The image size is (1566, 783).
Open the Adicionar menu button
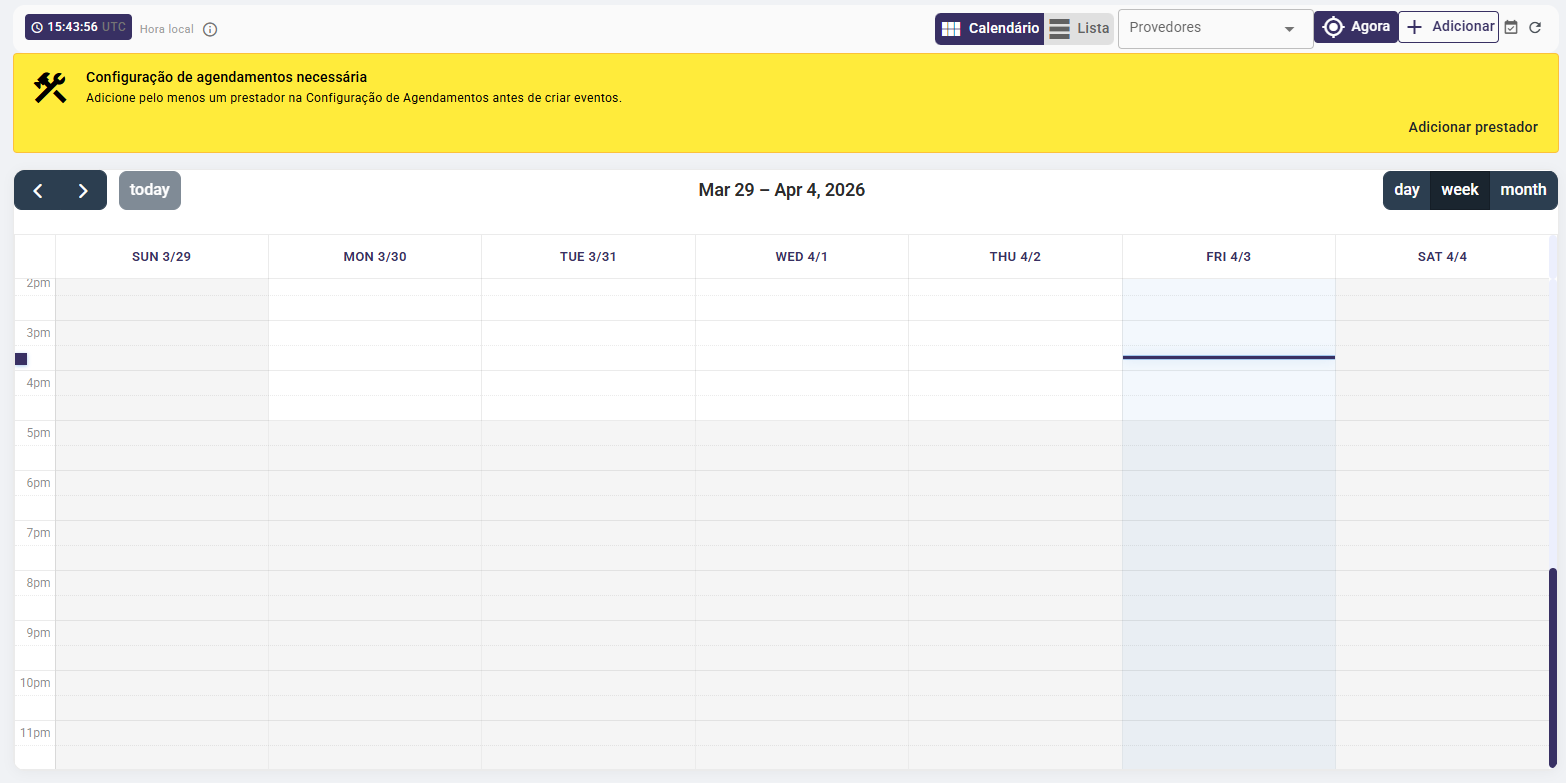1448,27
